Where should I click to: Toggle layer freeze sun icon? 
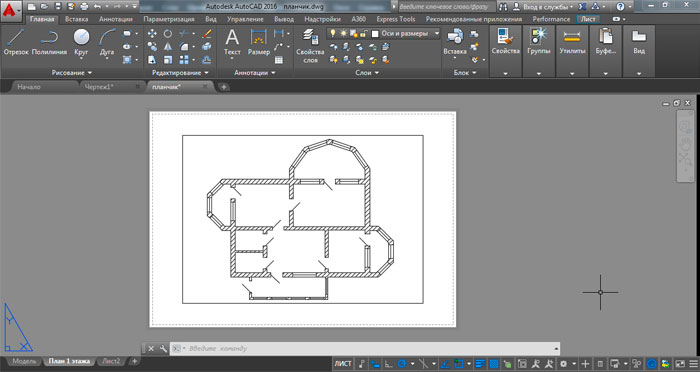[x=343, y=33]
